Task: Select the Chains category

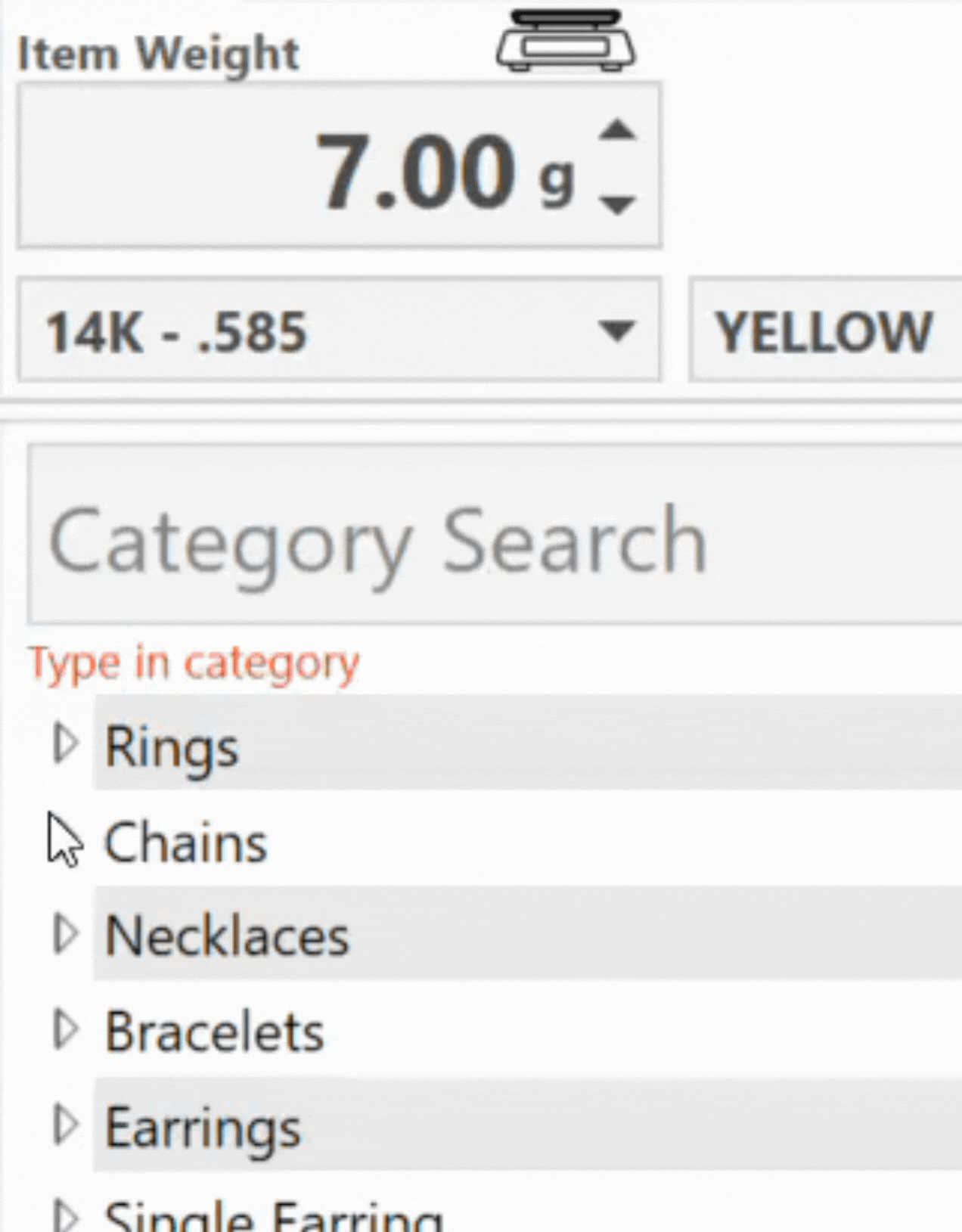Action: click(x=186, y=843)
